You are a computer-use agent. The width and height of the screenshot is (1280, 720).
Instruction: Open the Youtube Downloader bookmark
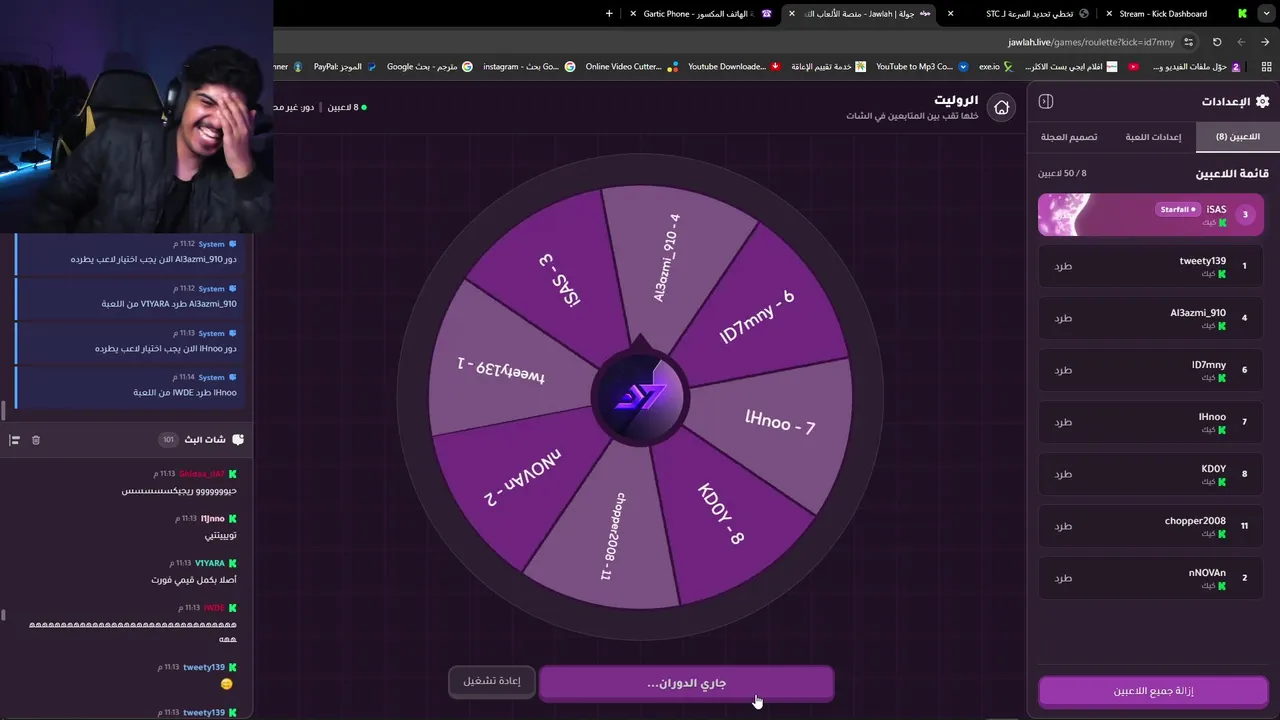[x=734, y=67]
